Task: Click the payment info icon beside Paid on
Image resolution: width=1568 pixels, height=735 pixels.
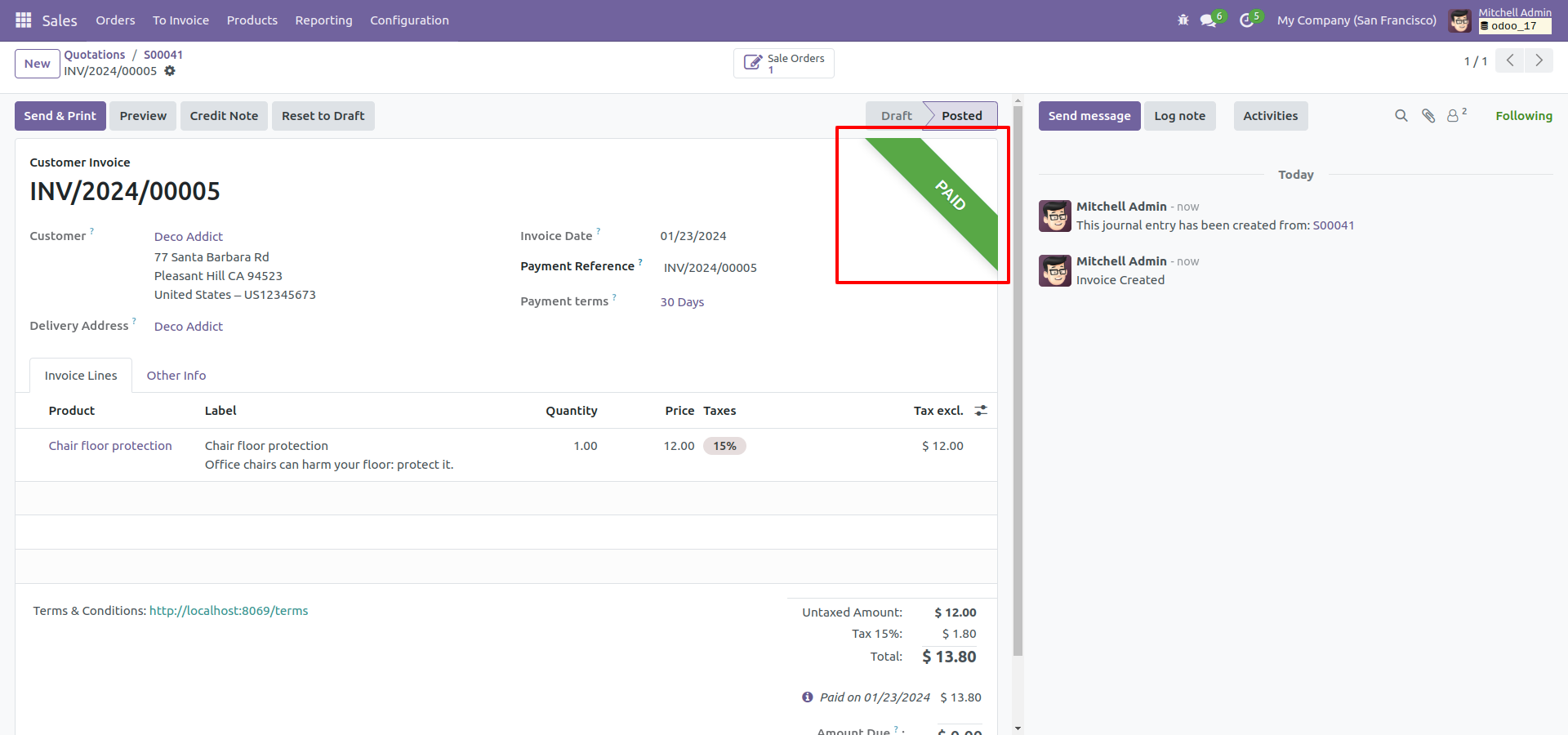Action: pos(807,697)
